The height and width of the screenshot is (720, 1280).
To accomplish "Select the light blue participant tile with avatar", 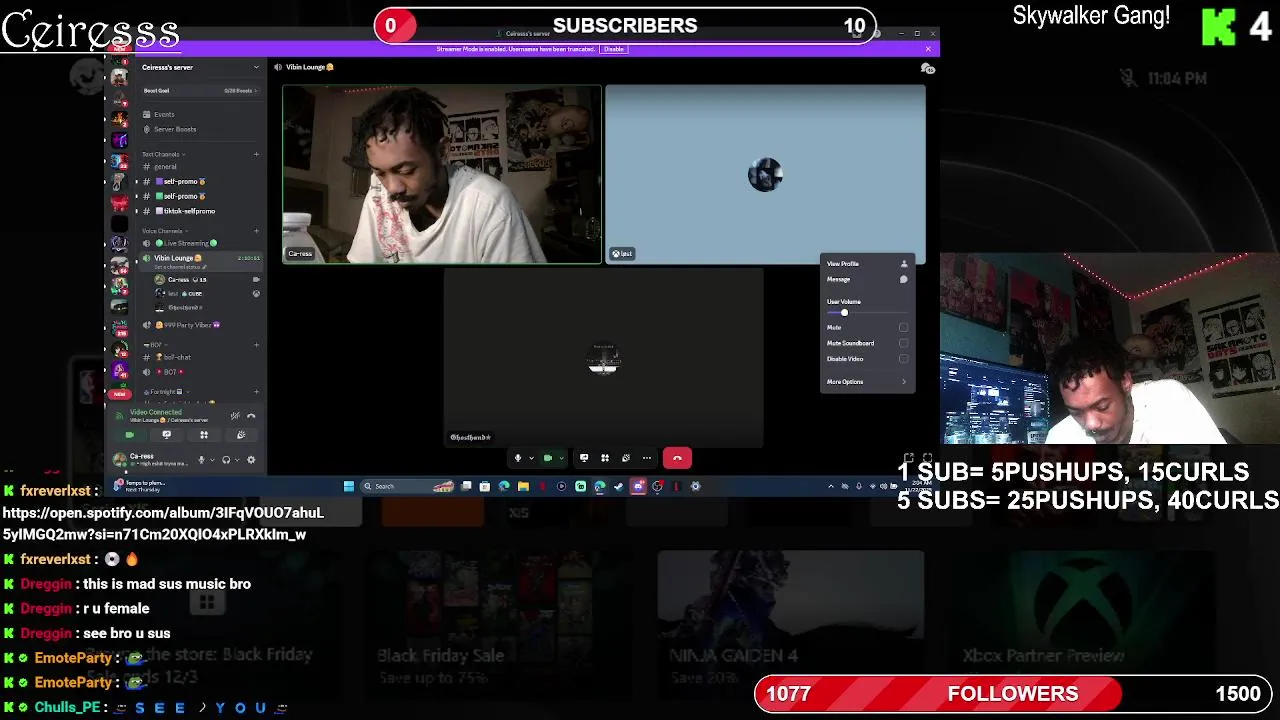I will click(766, 175).
